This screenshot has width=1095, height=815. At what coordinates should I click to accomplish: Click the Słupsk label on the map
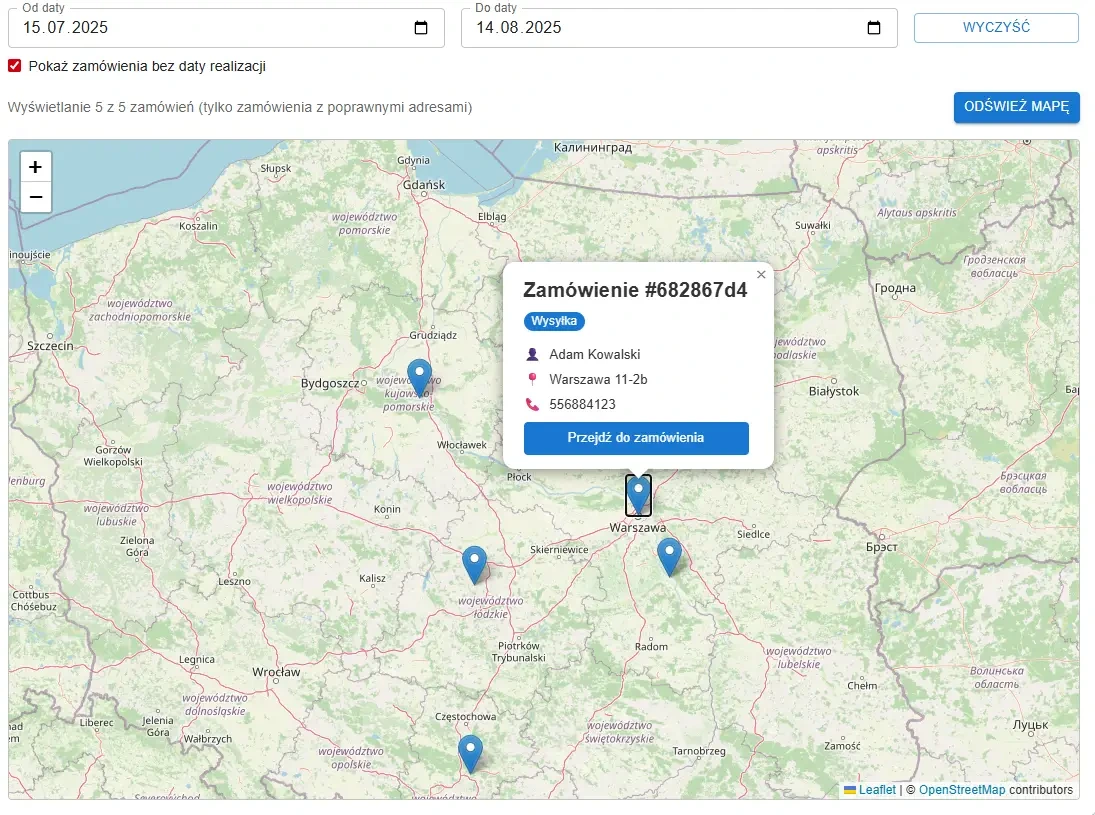pyautogui.click(x=275, y=169)
